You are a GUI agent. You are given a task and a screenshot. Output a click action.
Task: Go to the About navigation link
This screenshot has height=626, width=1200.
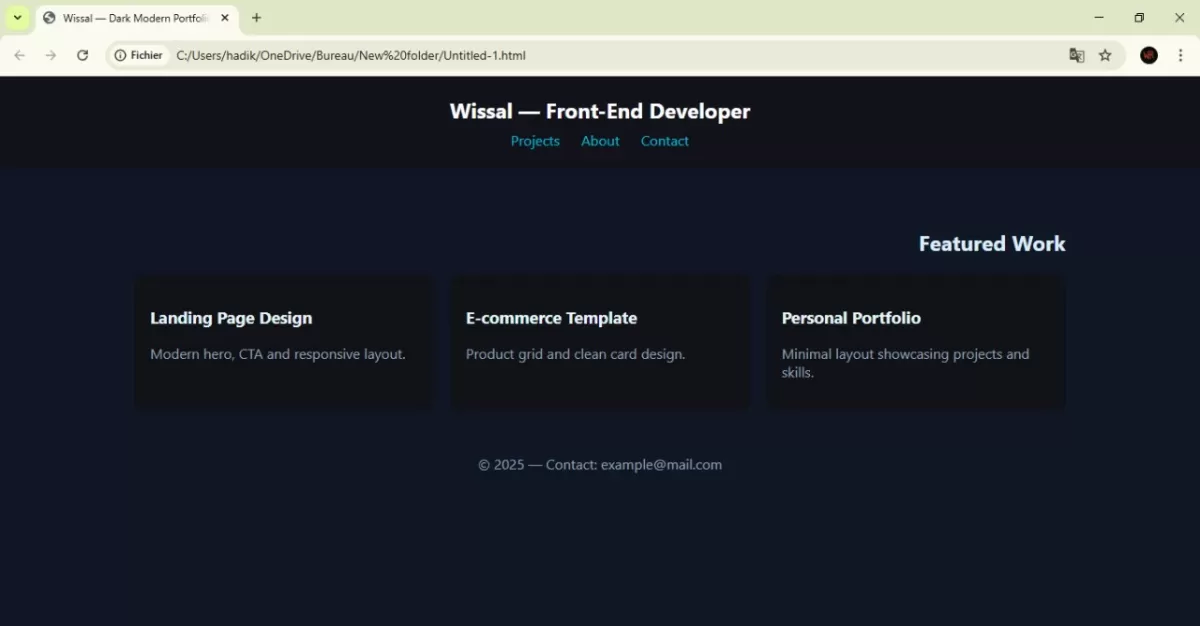[600, 141]
